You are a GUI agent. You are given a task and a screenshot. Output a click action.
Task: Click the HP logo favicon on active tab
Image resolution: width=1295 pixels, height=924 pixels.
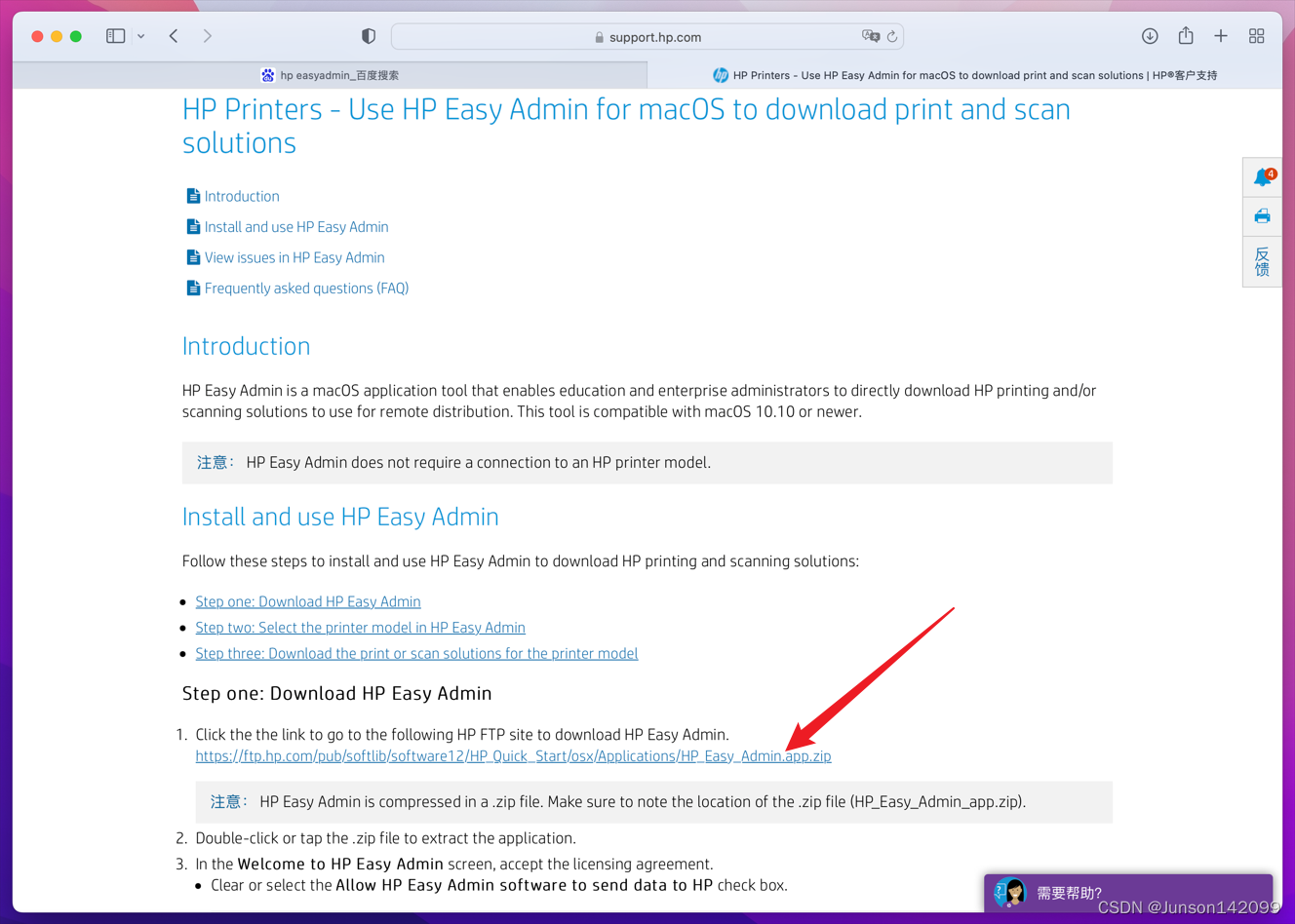point(721,75)
